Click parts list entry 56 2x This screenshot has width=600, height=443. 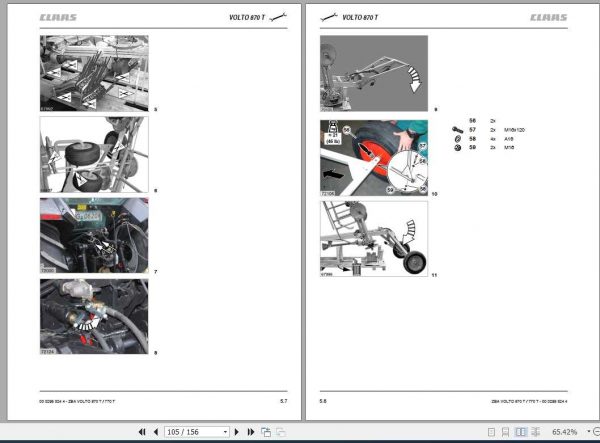(x=482, y=121)
